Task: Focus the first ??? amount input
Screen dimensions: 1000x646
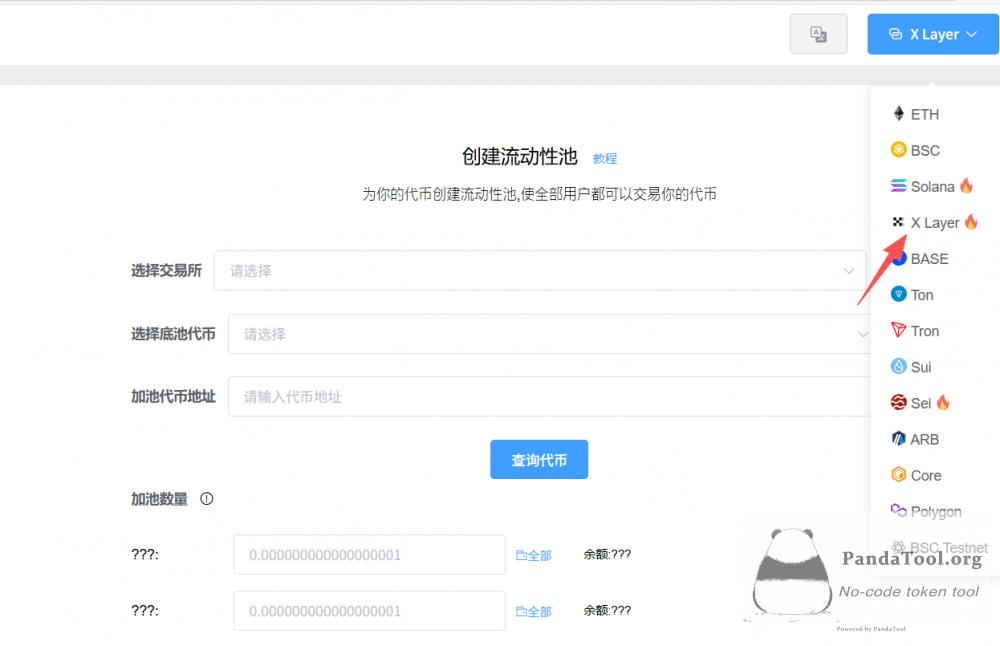Action: tap(369, 554)
